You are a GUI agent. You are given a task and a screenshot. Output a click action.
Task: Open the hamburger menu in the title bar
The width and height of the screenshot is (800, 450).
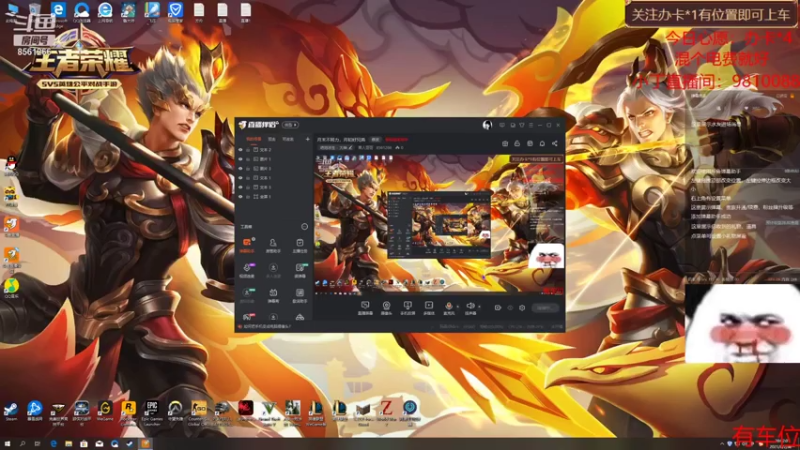point(531,125)
